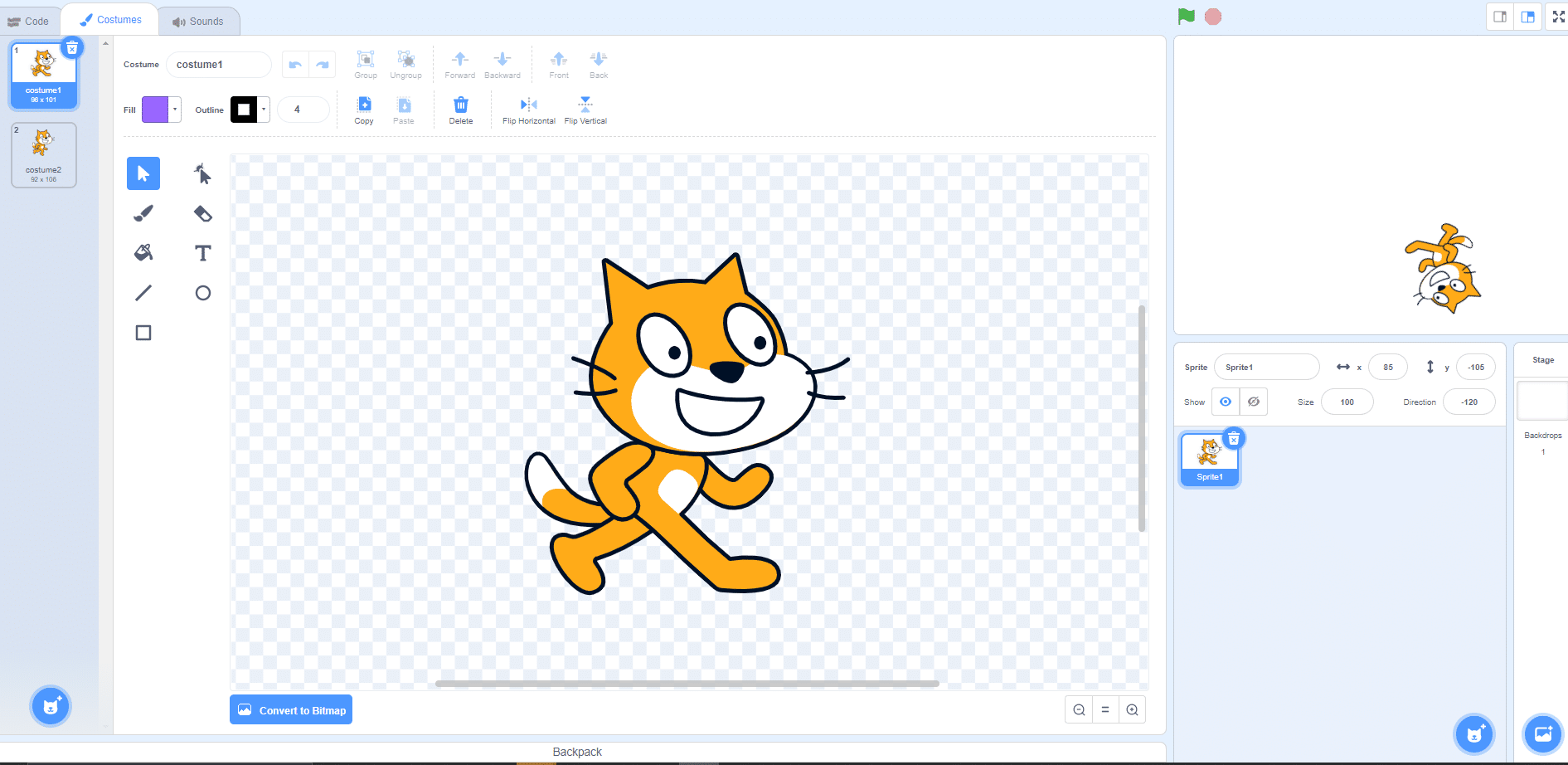Select the costume2 thumbnail
Screen dimensions: 1568x765
[x=44, y=155]
